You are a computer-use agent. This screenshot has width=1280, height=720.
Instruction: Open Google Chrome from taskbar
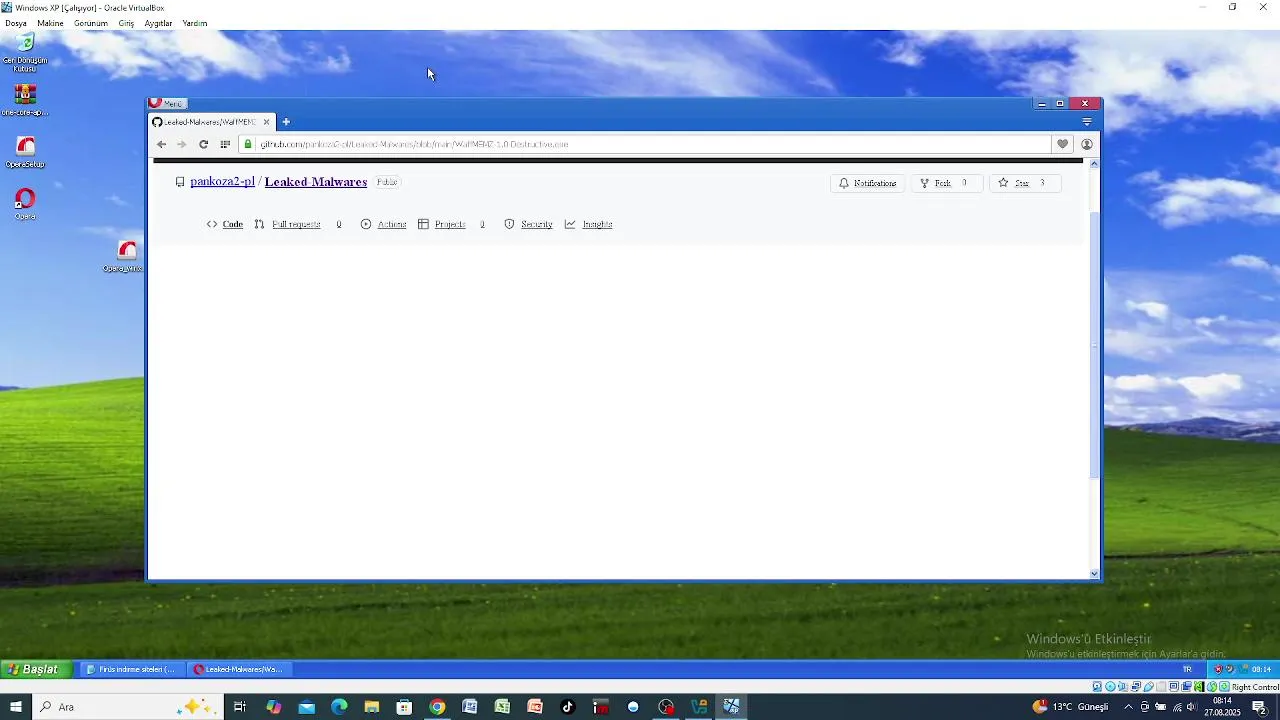click(x=437, y=707)
